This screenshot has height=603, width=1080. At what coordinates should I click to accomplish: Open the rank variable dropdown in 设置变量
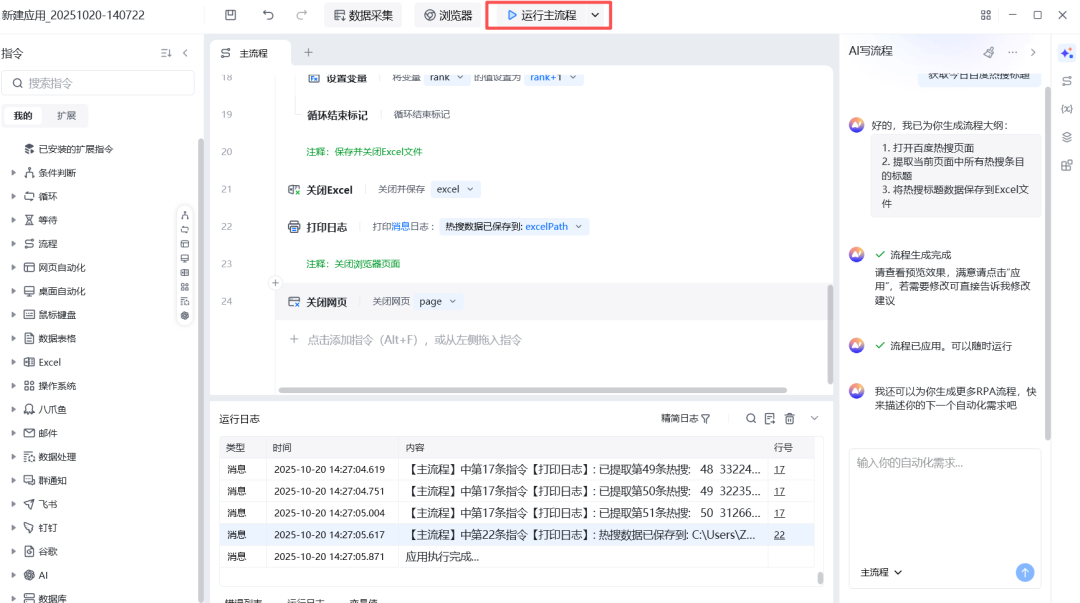(446, 77)
